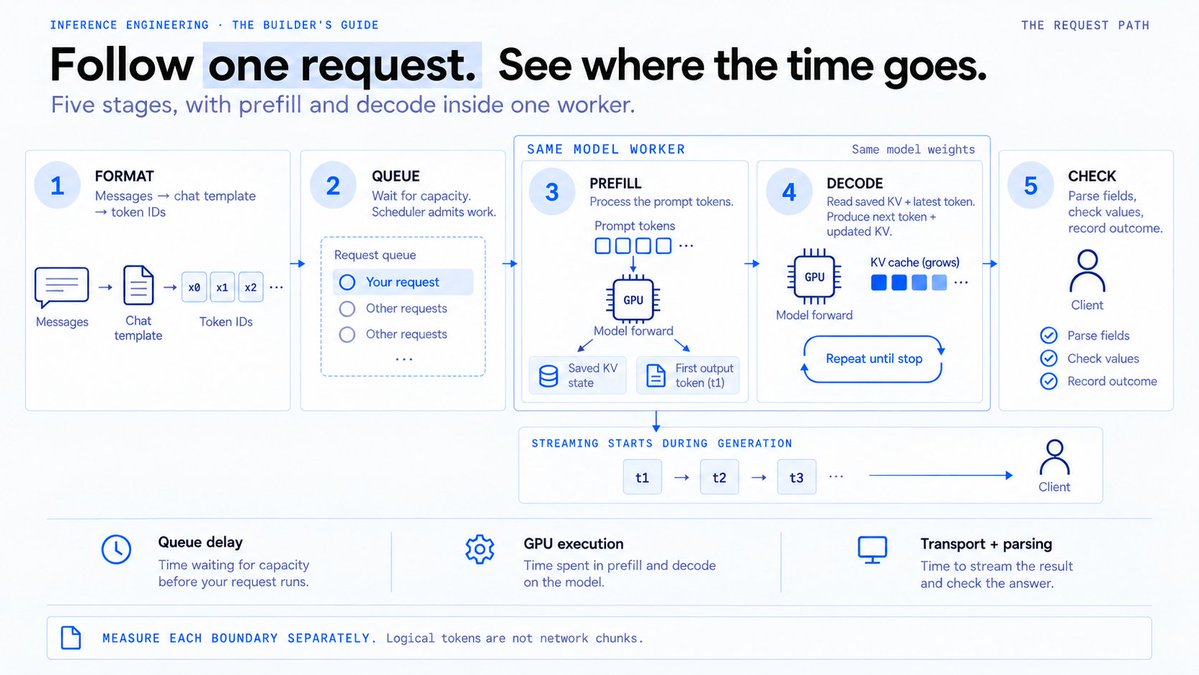
Task: Click the "Prompt tokens" label
Action: click(635, 226)
